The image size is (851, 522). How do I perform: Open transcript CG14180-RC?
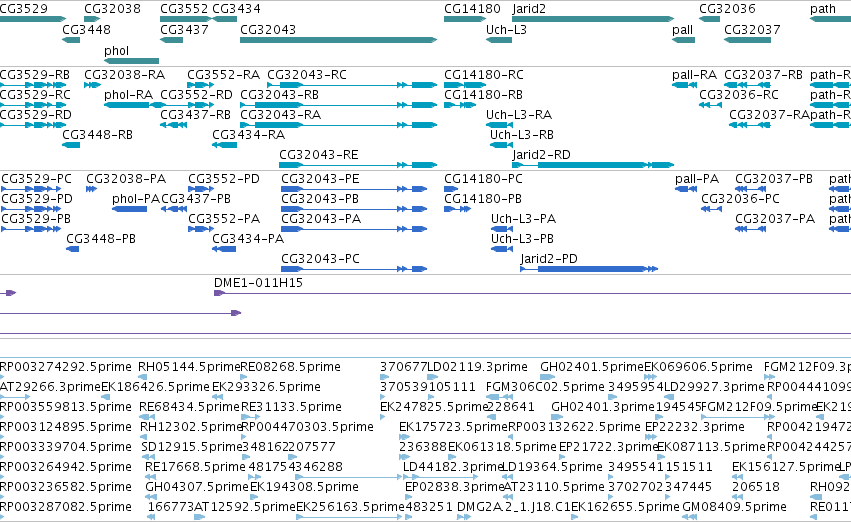[484, 74]
